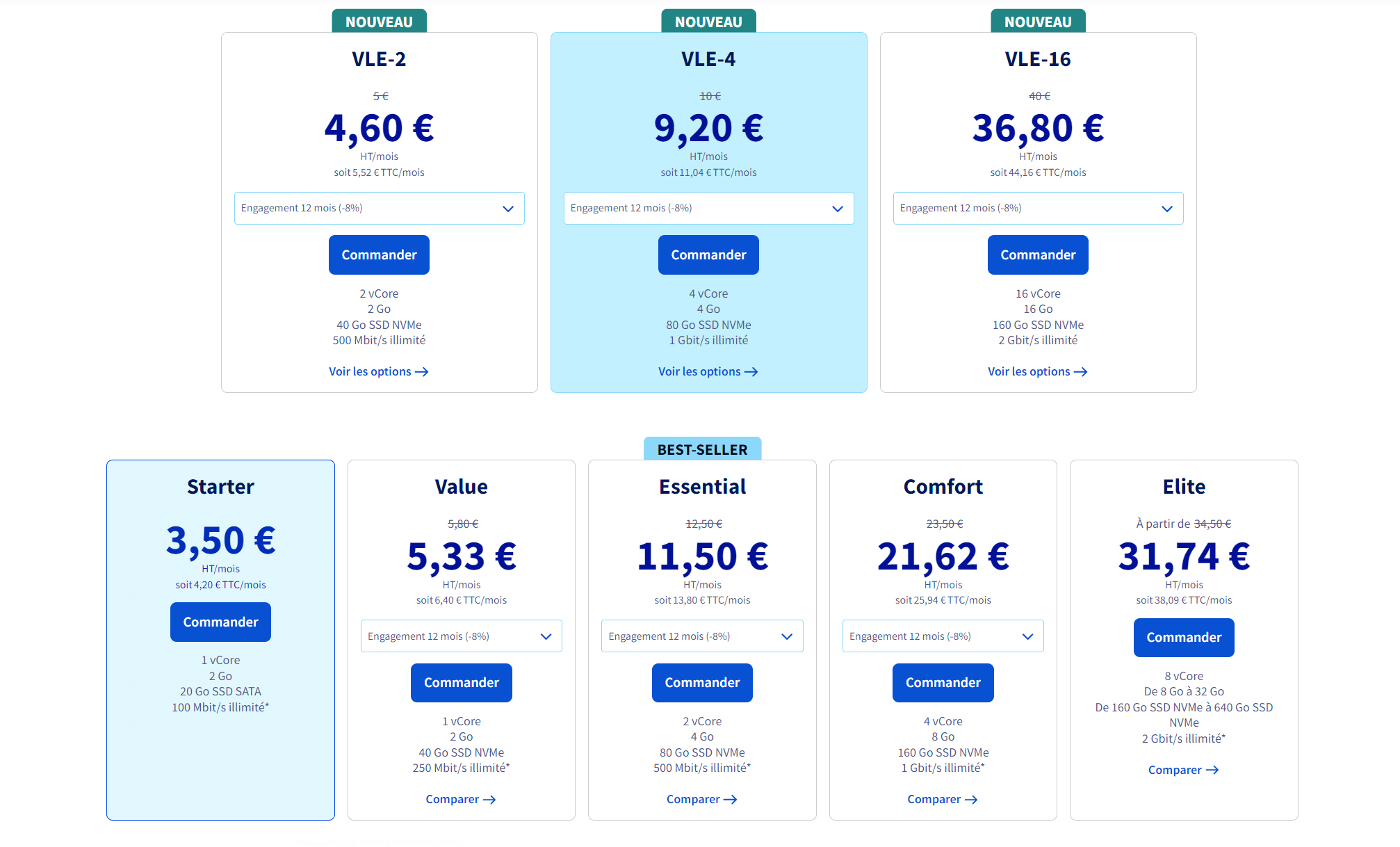1400x847 pixels.
Task: Open Voir les options for VLE-4
Action: tap(708, 371)
